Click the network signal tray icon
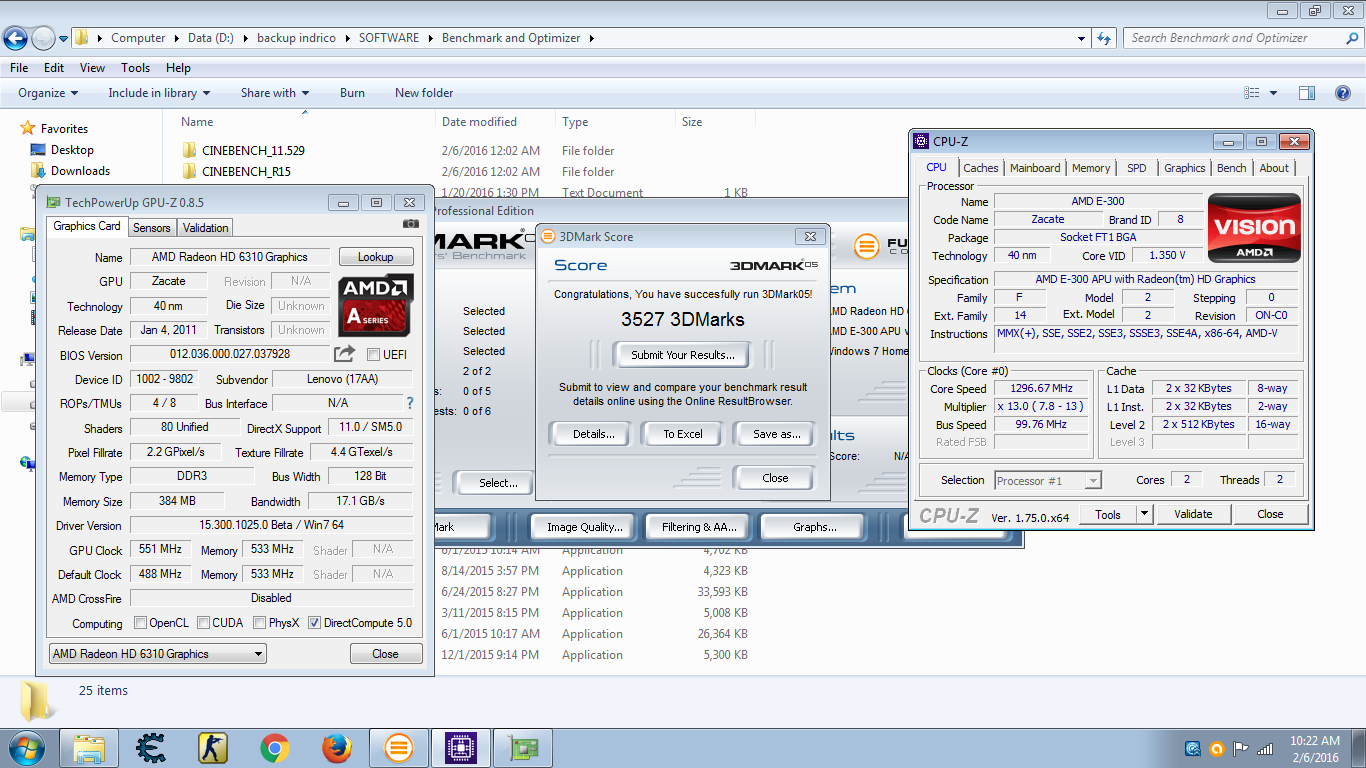This screenshot has height=768, width=1366. pos(1265,748)
